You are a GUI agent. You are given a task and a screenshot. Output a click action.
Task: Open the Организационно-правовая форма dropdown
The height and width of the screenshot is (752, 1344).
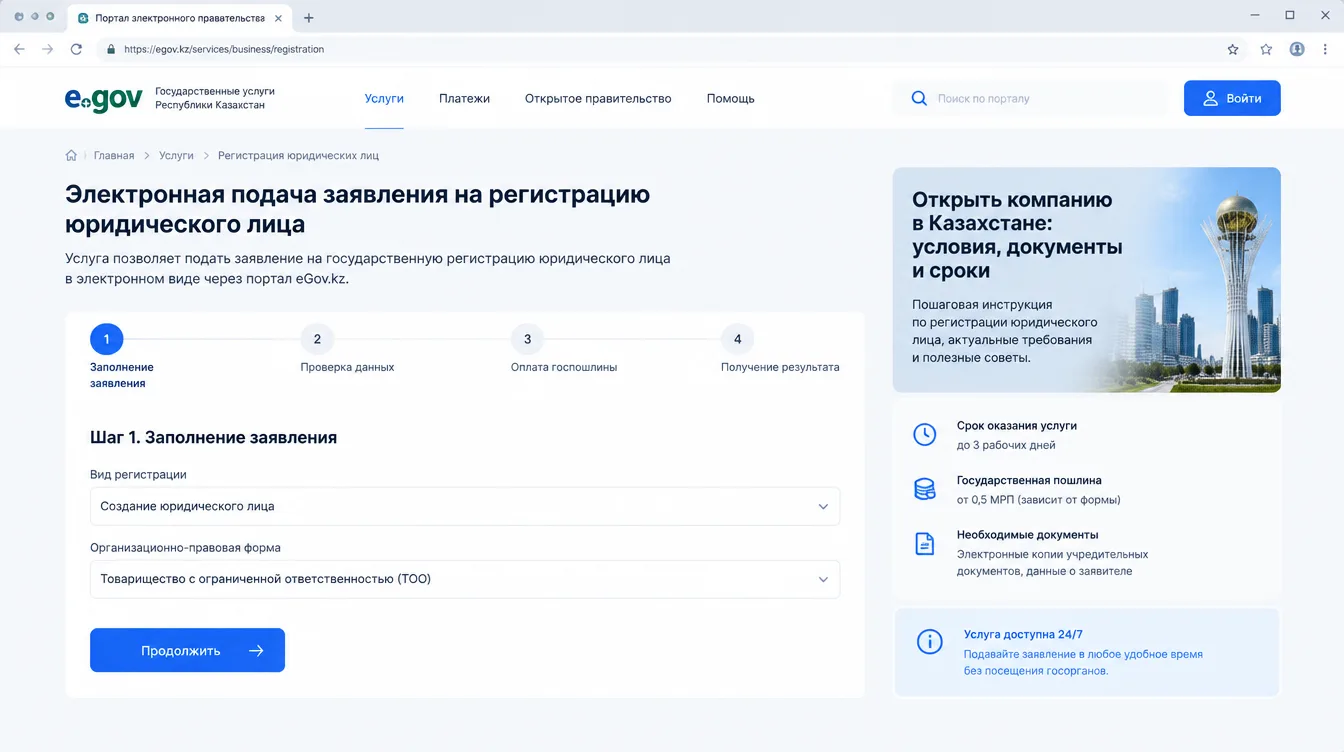point(465,579)
